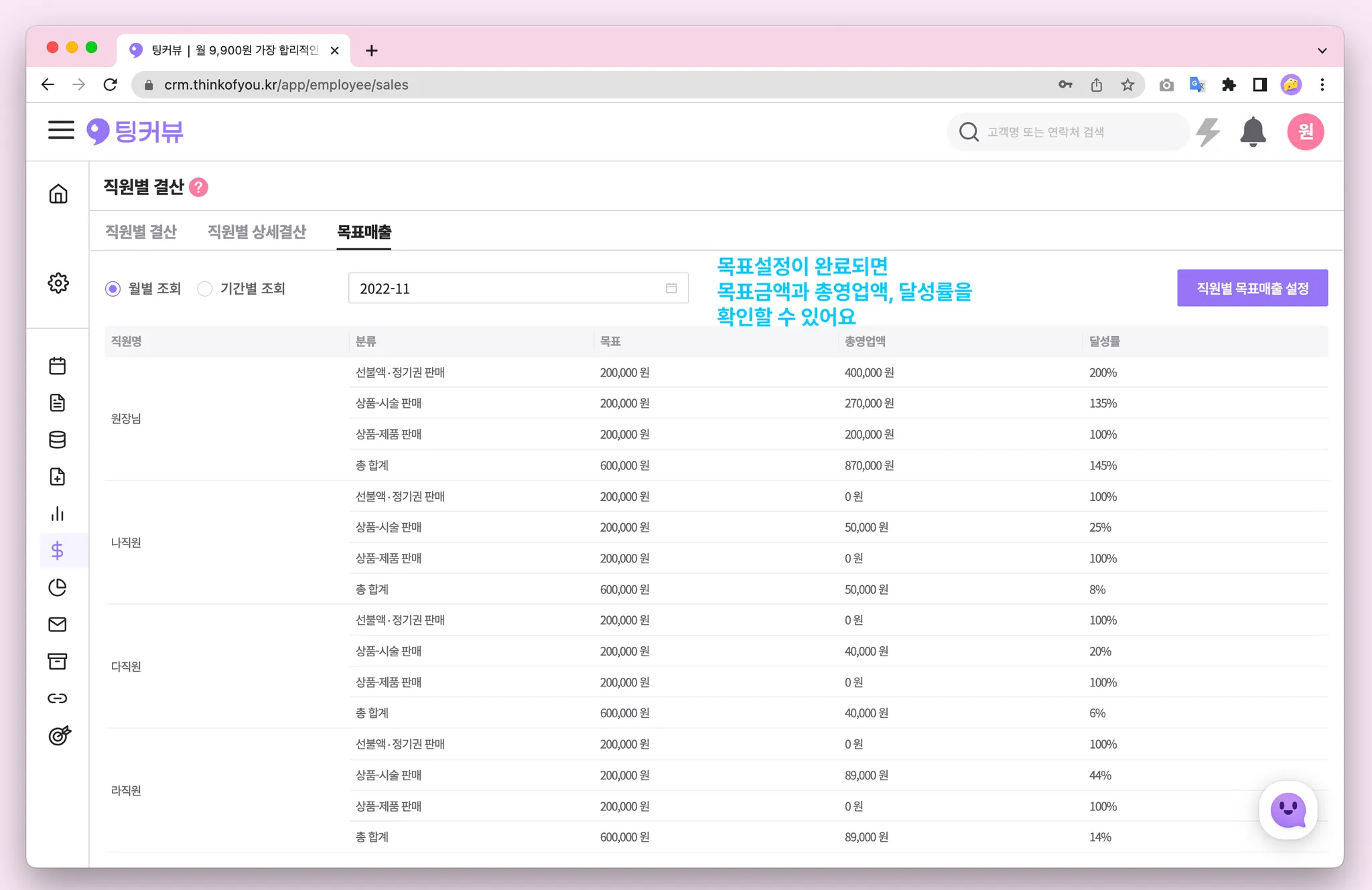
Task: Open the pink 원 profile avatar menu
Action: (1305, 132)
